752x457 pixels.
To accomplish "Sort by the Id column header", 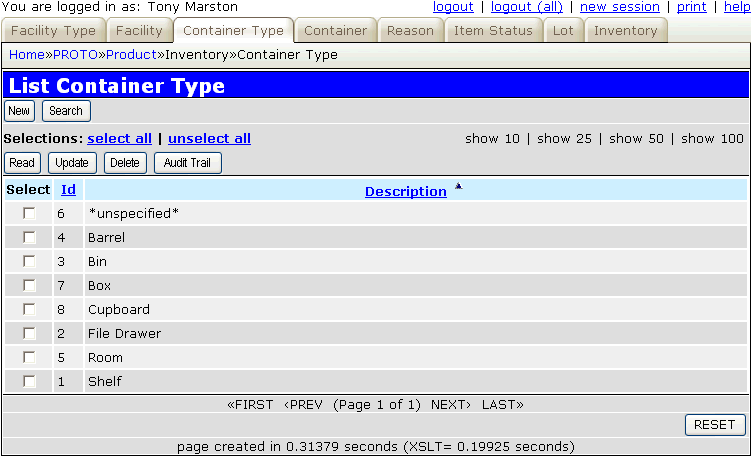I will (68, 190).
